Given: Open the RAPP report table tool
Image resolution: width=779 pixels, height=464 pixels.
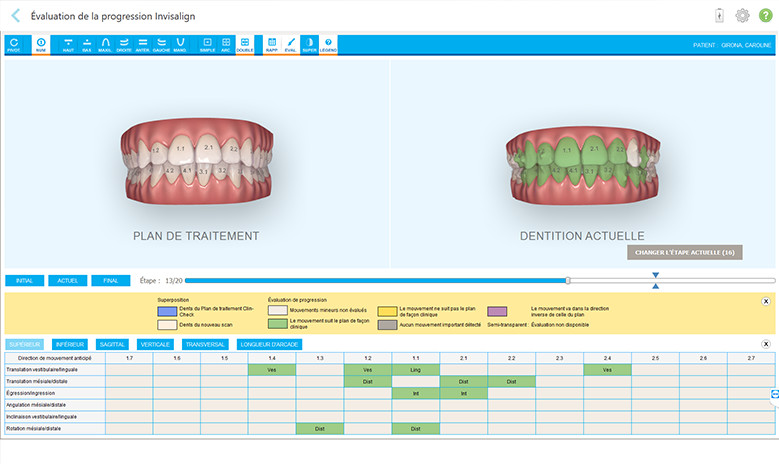Looking at the screenshot, I should [x=272, y=45].
